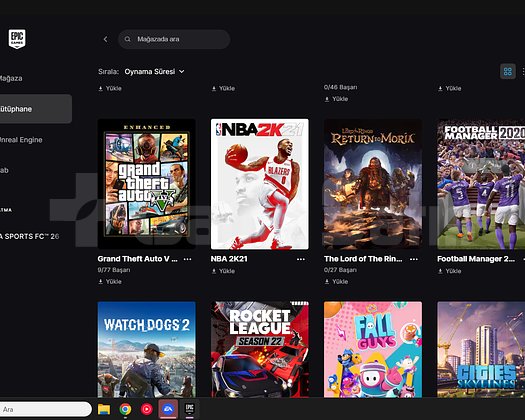The height and width of the screenshot is (420, 525).
Task: Click the Windows taskbar 'Ara' search box
Action: pos(46,409)
